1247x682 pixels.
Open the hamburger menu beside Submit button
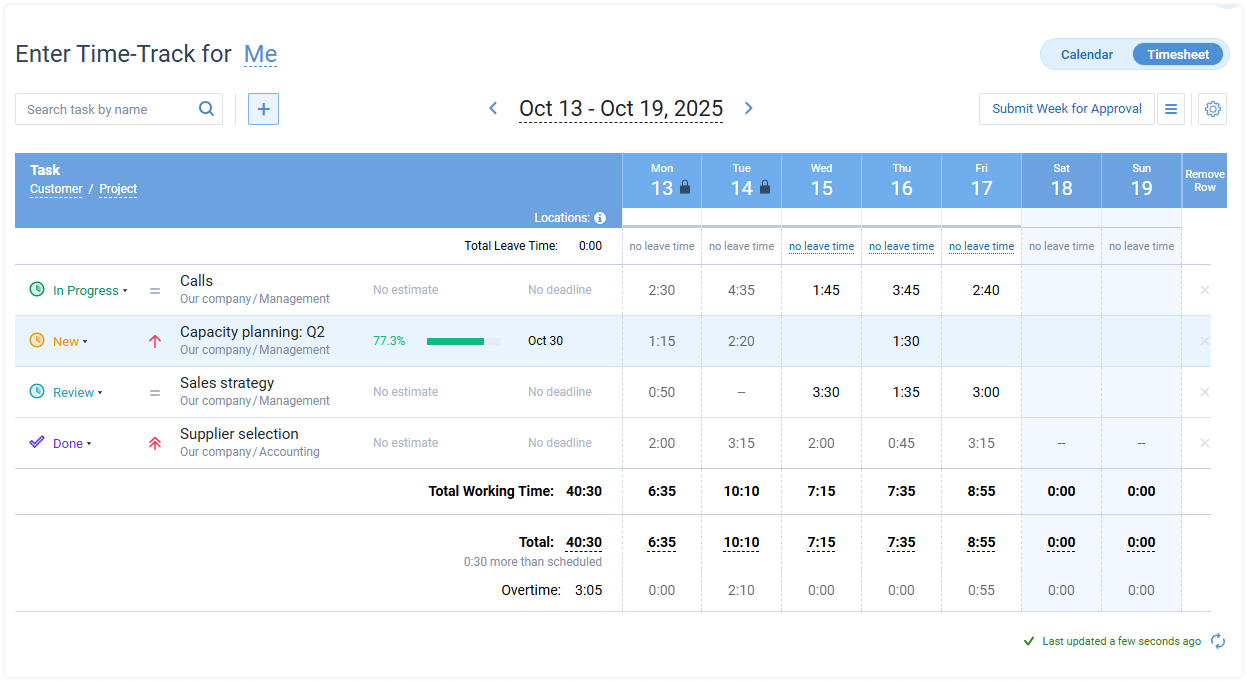click(1170, 108)
